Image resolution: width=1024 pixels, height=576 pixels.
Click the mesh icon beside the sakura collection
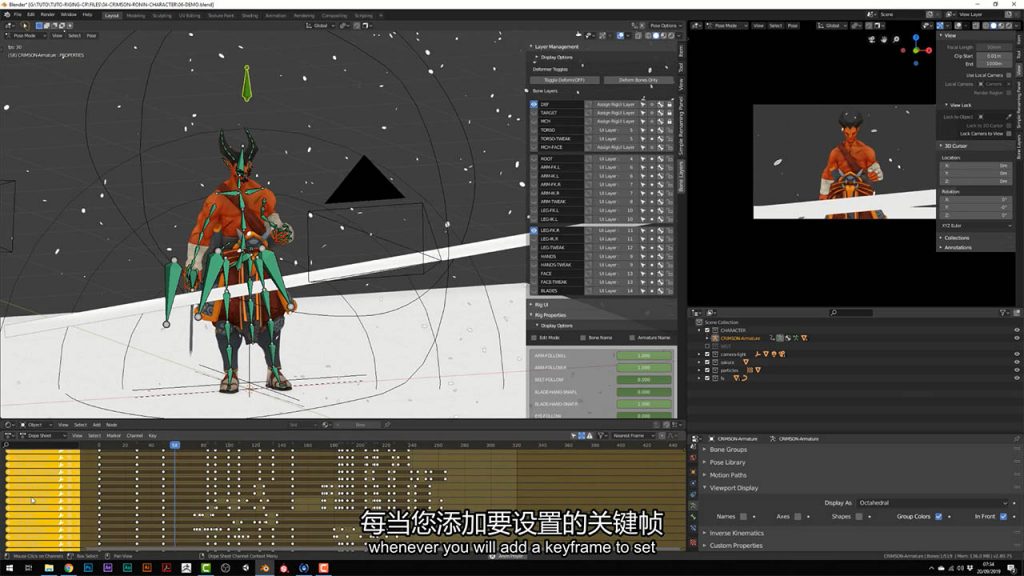[746, 362]
